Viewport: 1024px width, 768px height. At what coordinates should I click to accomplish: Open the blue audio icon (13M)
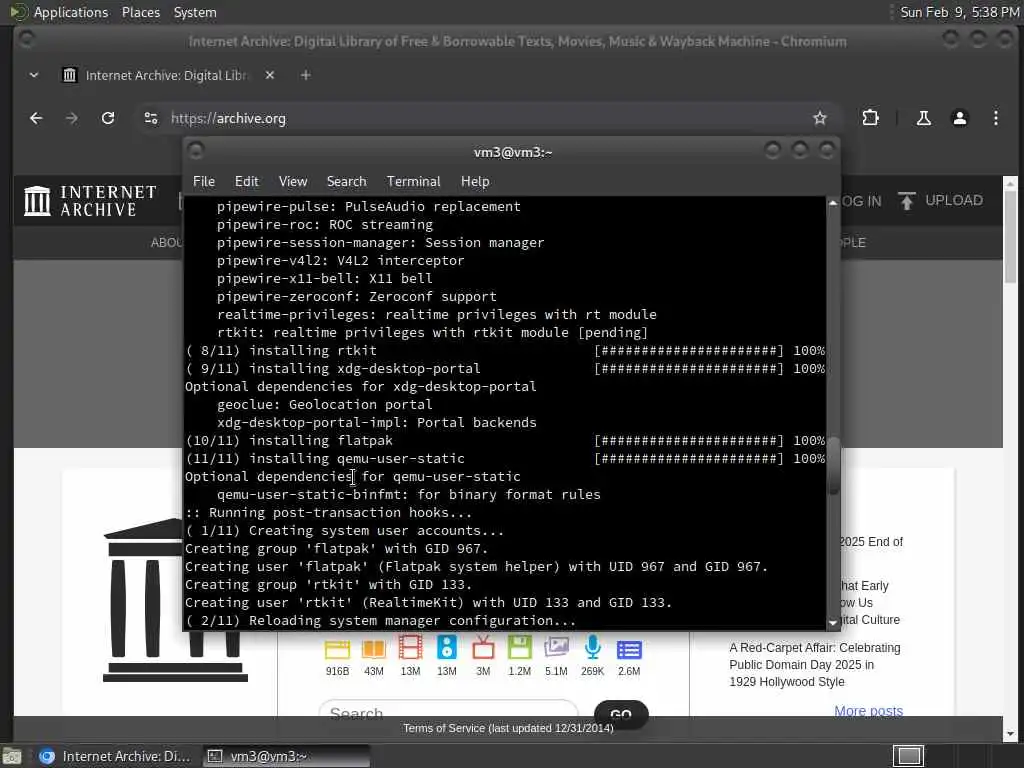447,647
